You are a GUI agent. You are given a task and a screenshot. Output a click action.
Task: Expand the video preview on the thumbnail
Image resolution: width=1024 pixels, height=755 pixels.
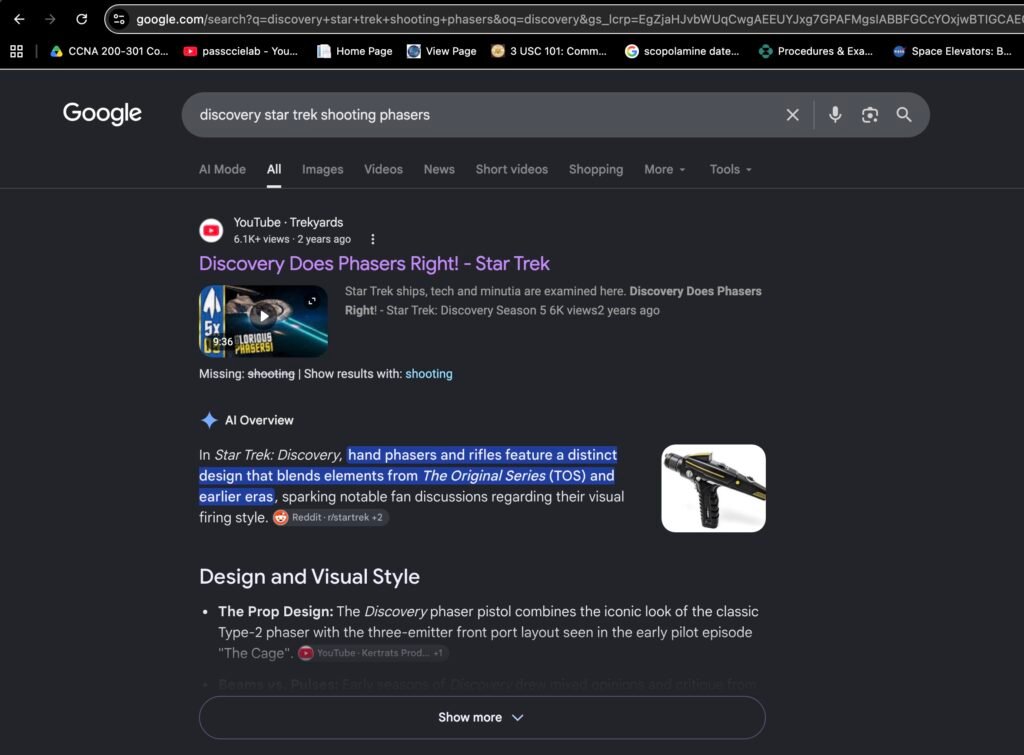pos(312,300)
